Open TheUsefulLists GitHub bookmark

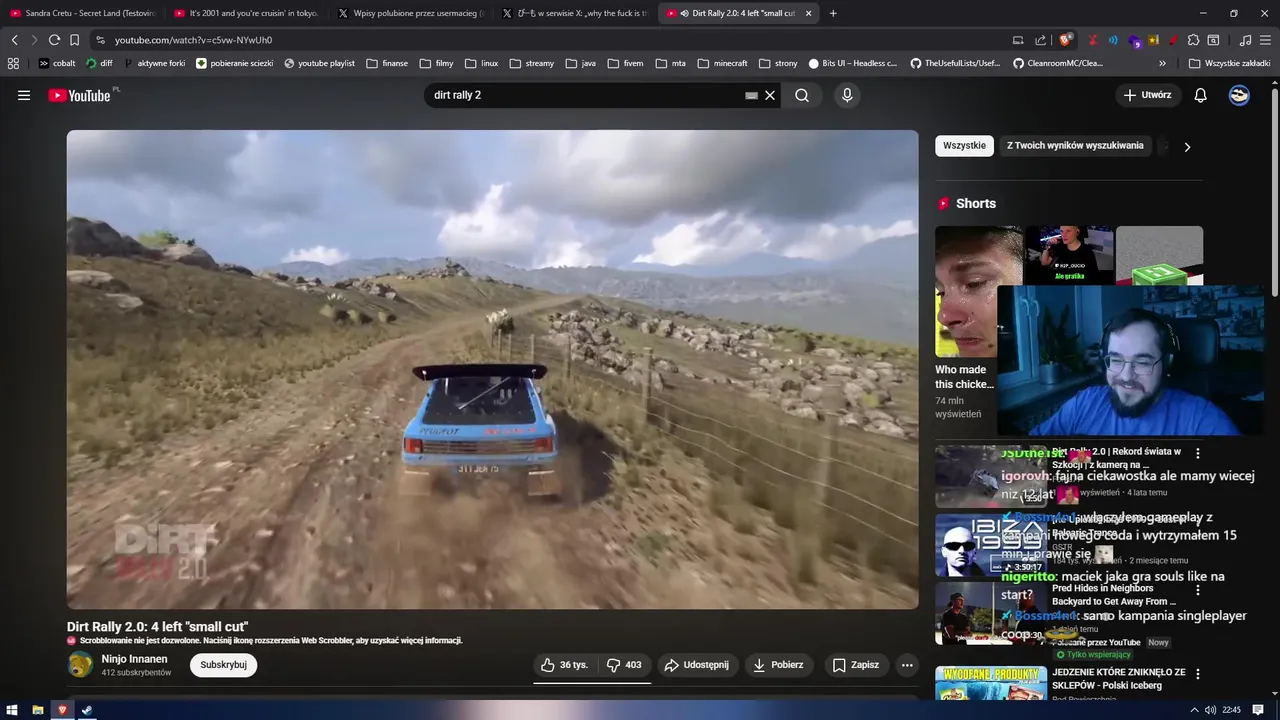[x=955, y=63]
